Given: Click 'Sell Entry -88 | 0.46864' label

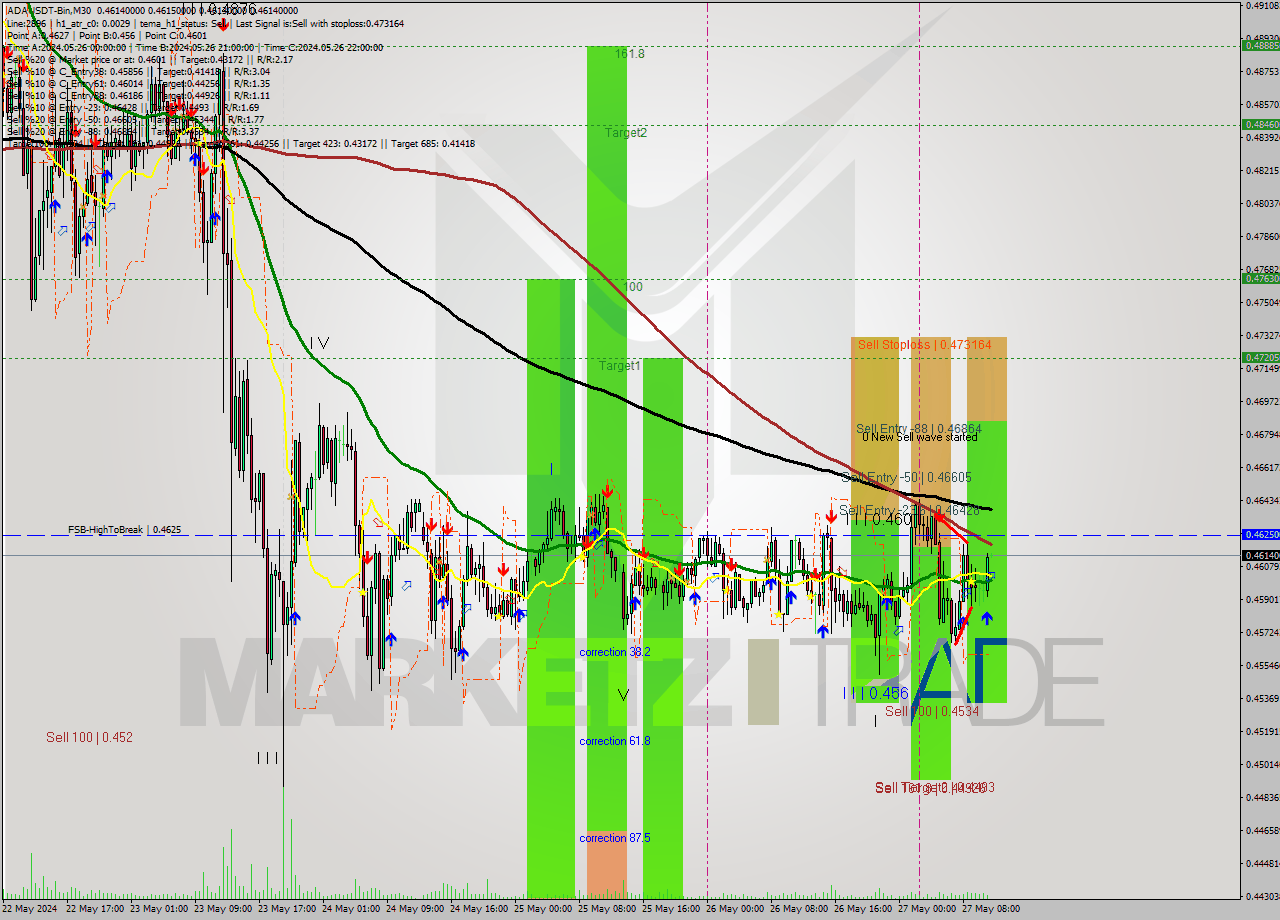Looking at the screenshot, I should (x=919, y=428).
